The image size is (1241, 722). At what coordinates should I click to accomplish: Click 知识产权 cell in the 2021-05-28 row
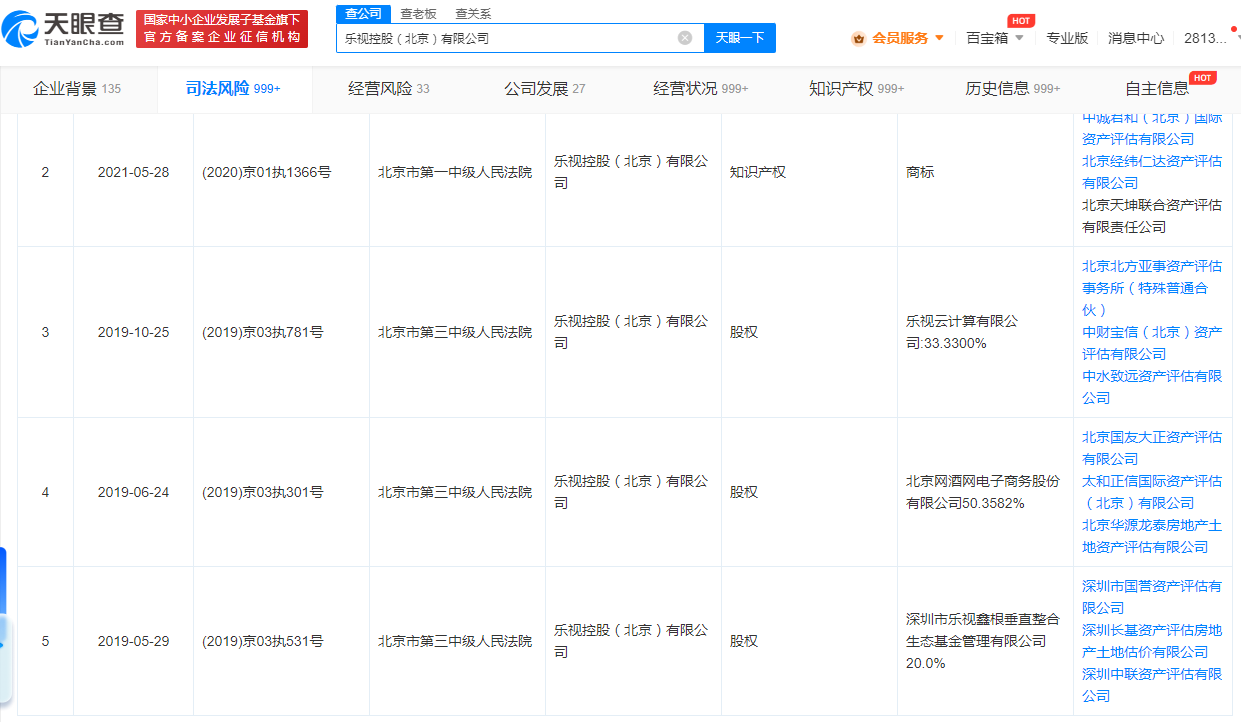click(758, 172)
